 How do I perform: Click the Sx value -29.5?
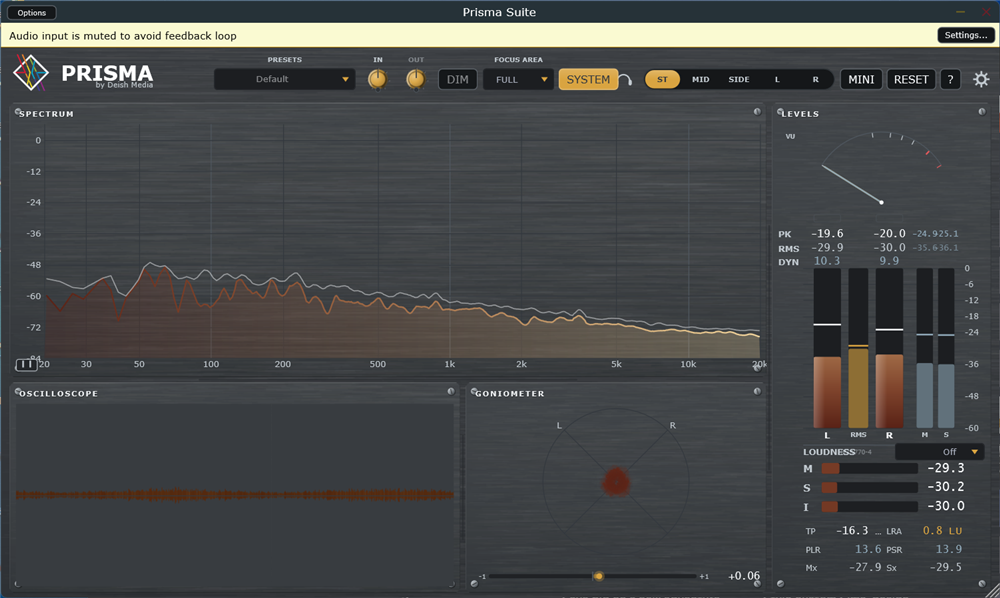pos(945,567)
